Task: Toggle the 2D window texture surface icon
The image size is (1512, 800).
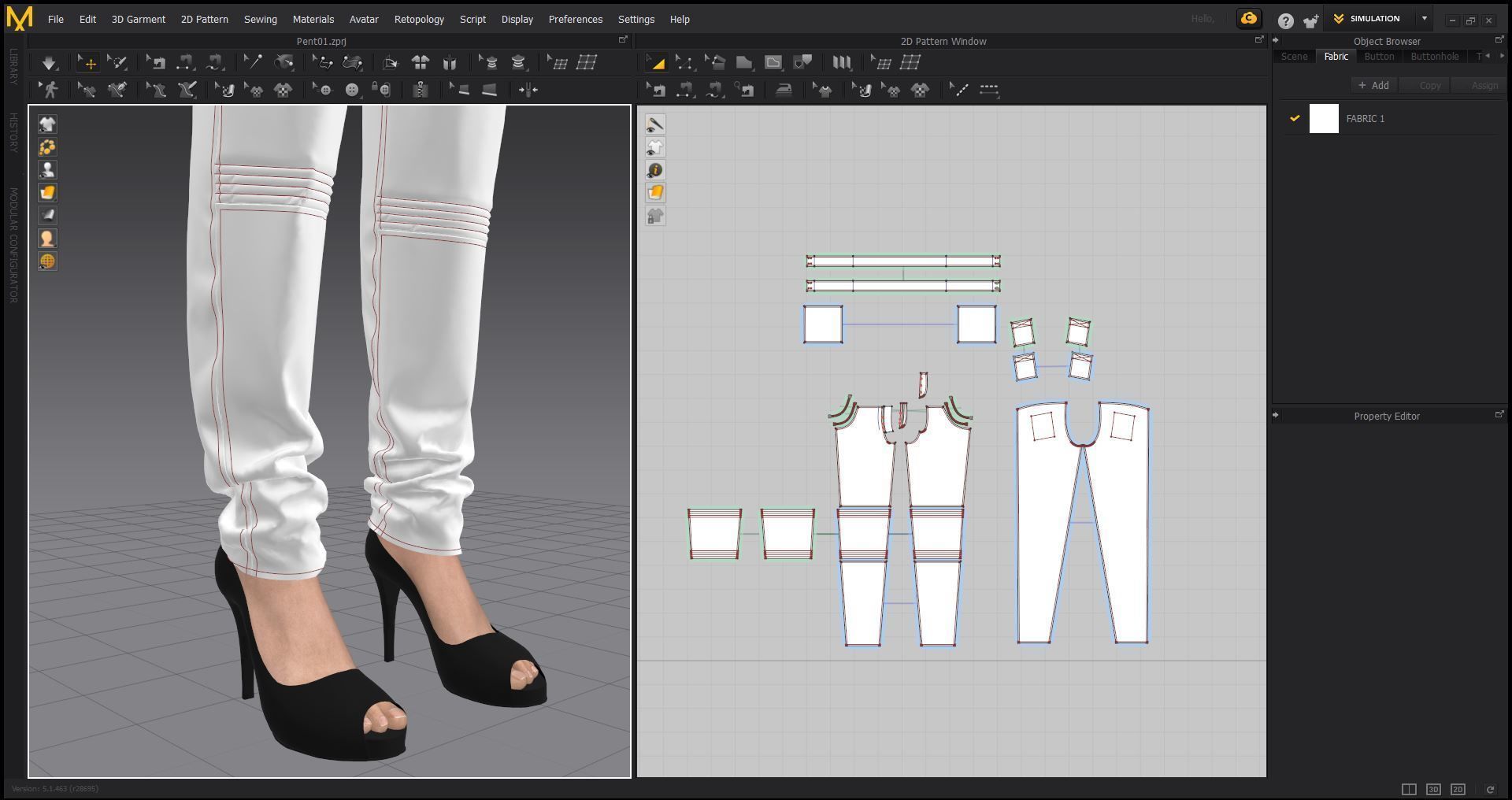Action: [x=655, y=193]
